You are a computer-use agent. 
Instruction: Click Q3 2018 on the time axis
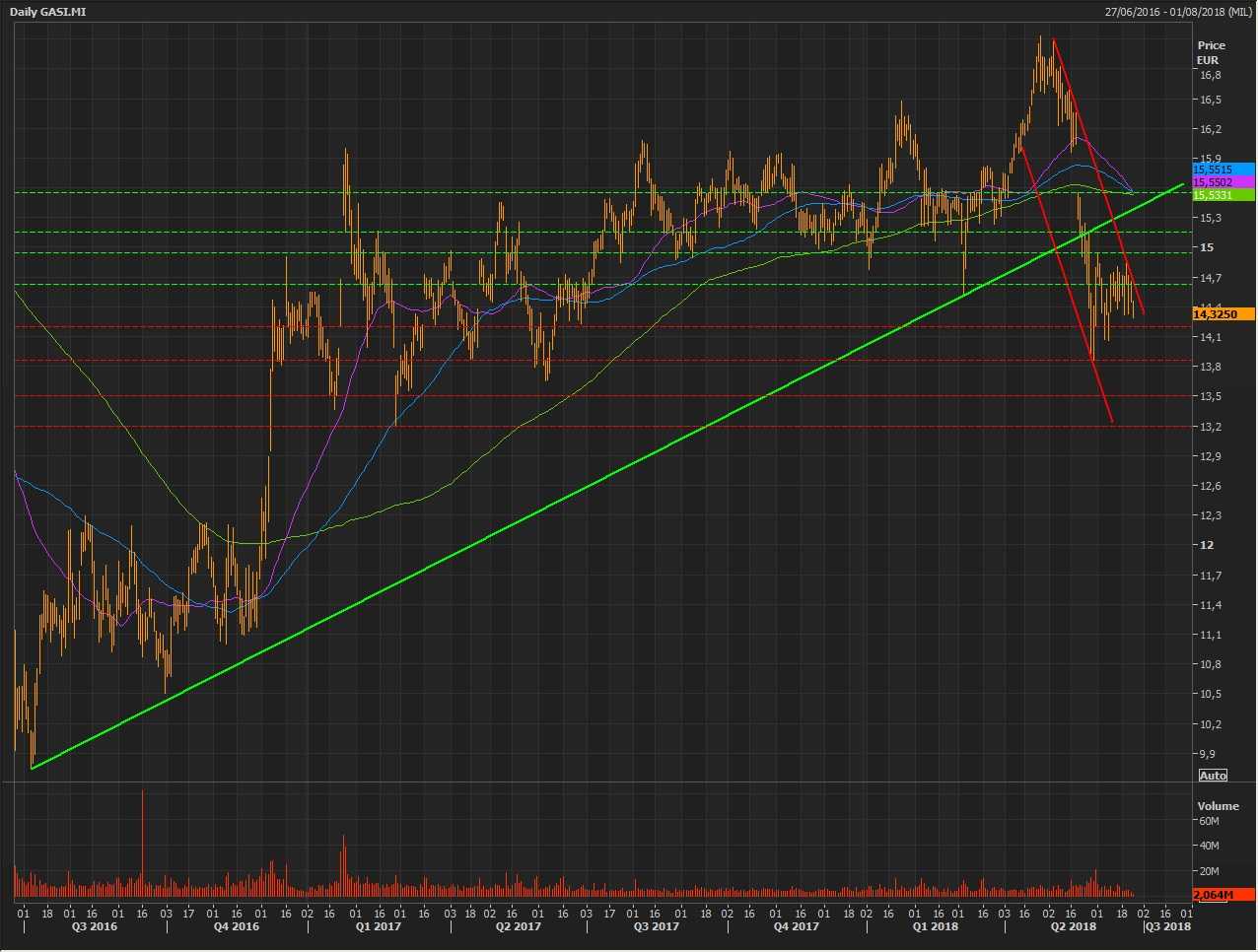[1167, 926]
